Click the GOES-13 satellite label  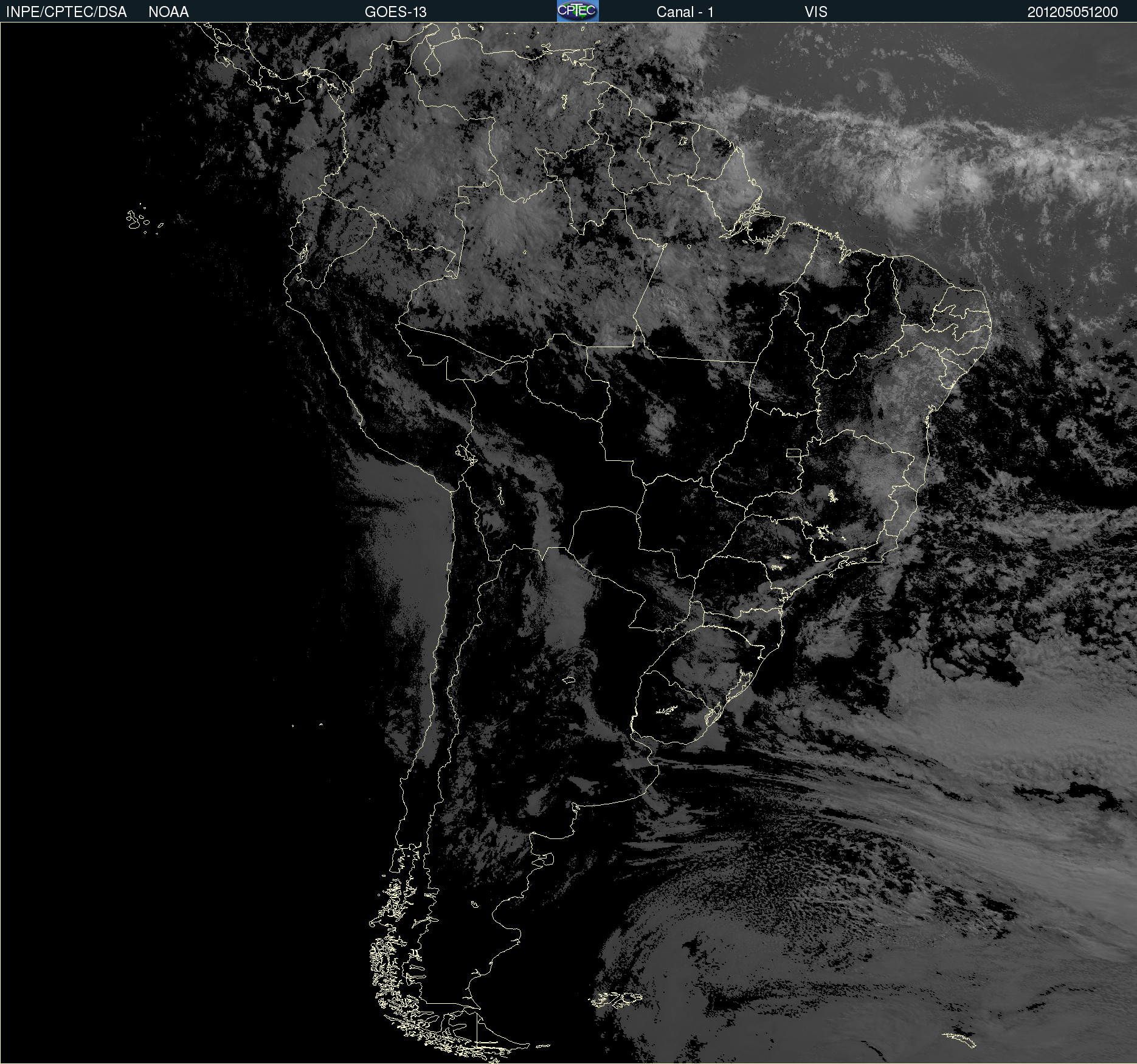(396, 12)
